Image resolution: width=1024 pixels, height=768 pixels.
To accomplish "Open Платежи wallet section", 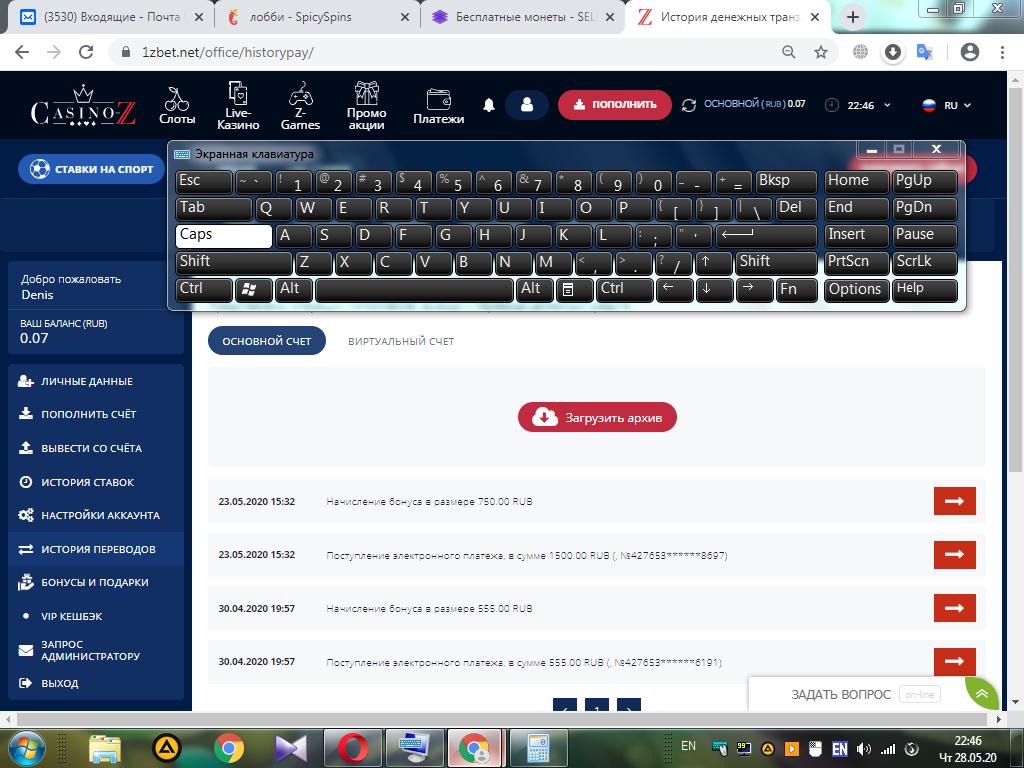I will click(438, 106).
